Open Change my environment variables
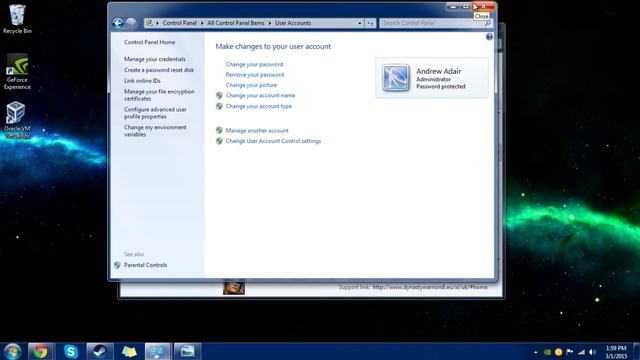The width and height of the screenshot is (640, 360). (155, 131)
